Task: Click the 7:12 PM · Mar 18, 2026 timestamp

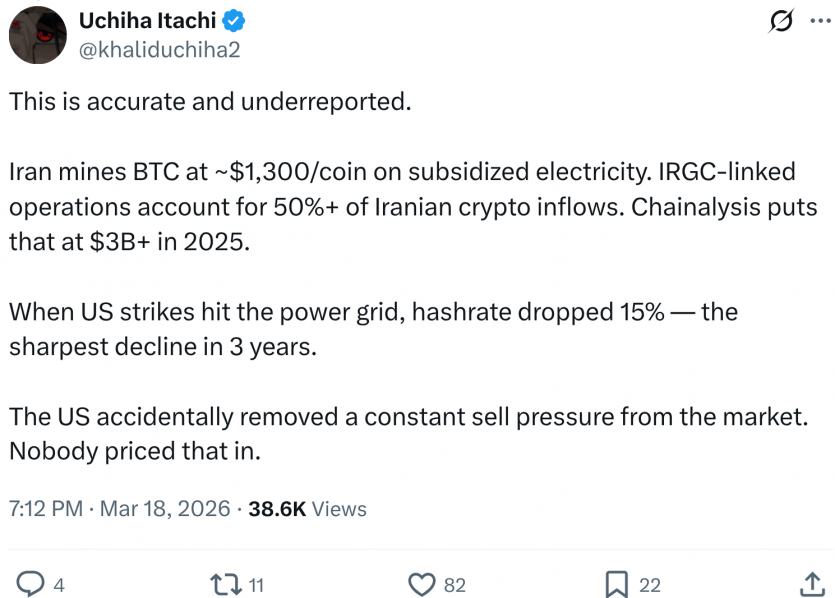Action: (x=118, y=509)
